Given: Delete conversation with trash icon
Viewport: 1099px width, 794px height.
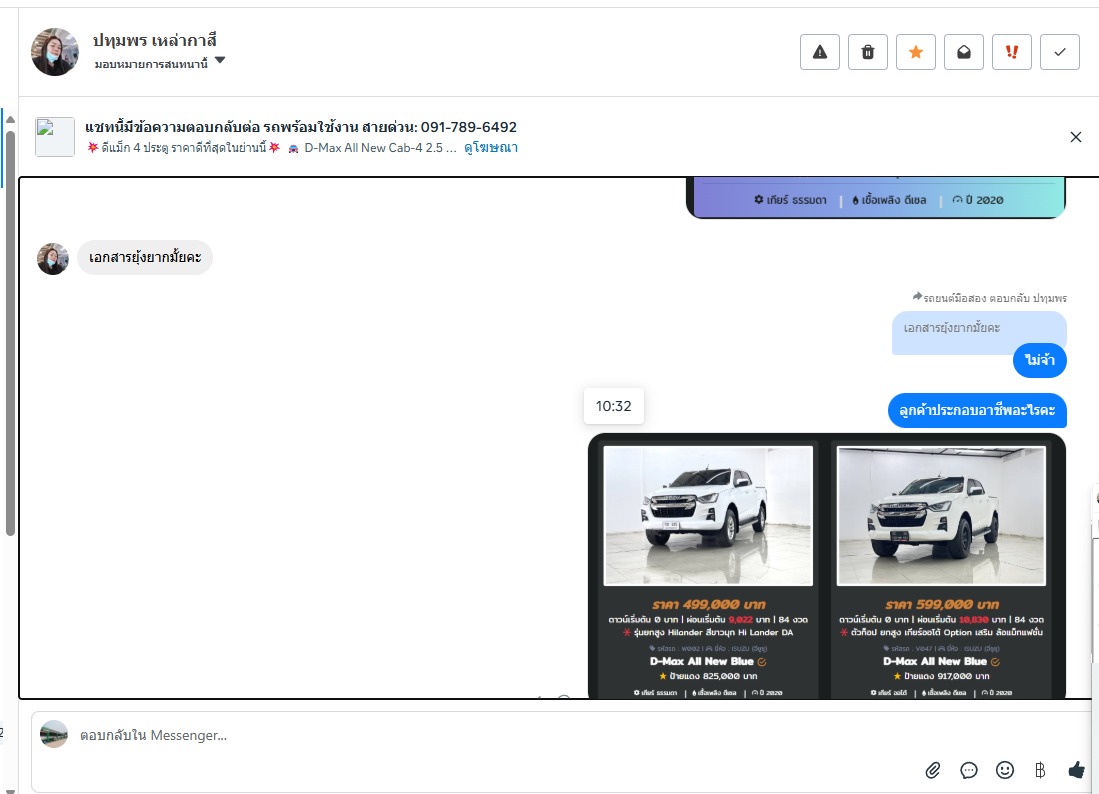Looking at the screenshot, I should [x=868, y=52].
